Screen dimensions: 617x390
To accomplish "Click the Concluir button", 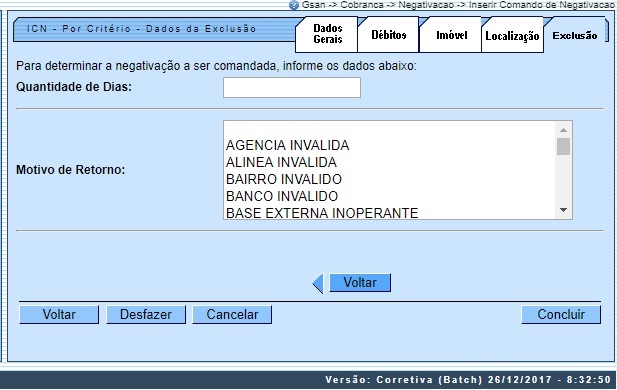I will [x=561, y=314].
